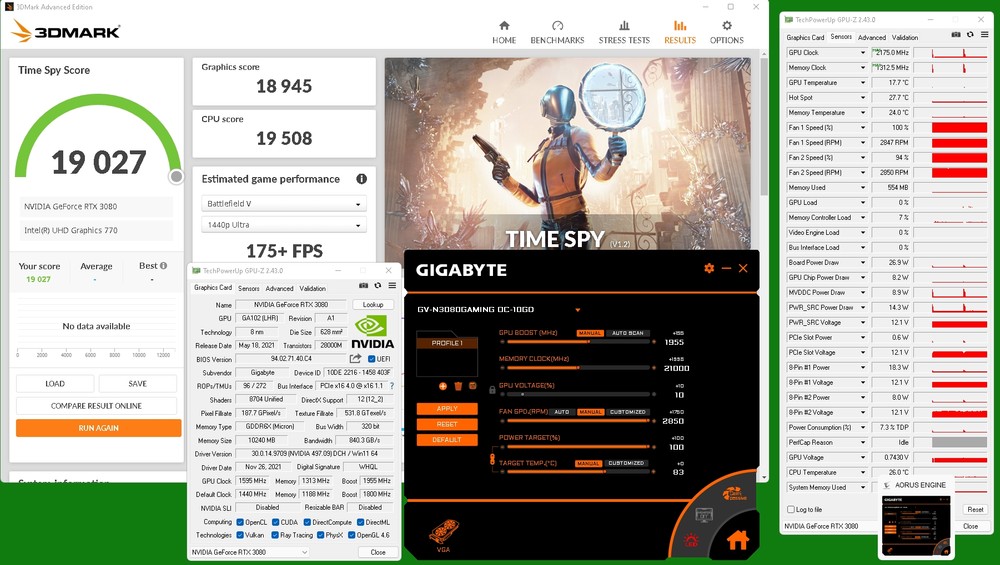
Task: Share BIOS version via export icon
Action: coord(355,359)
